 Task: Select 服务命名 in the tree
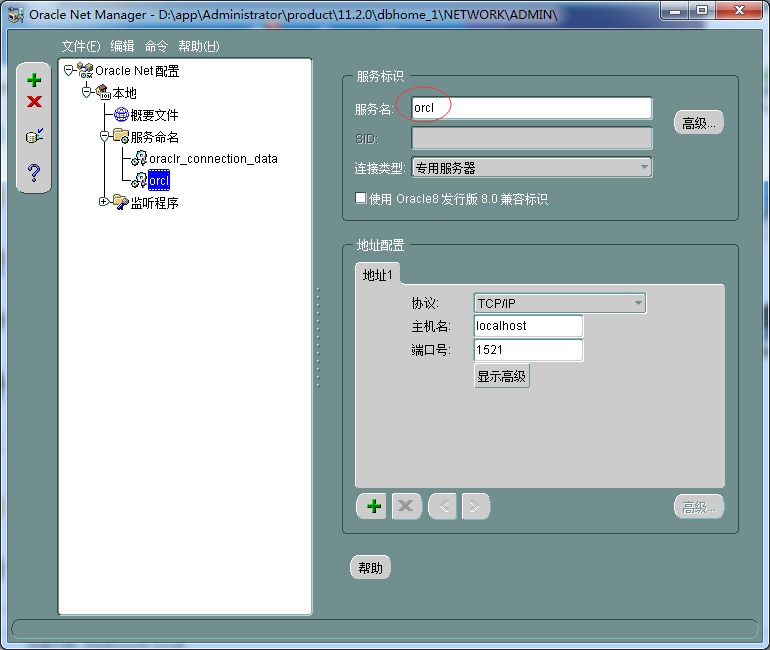click(154, 137)
